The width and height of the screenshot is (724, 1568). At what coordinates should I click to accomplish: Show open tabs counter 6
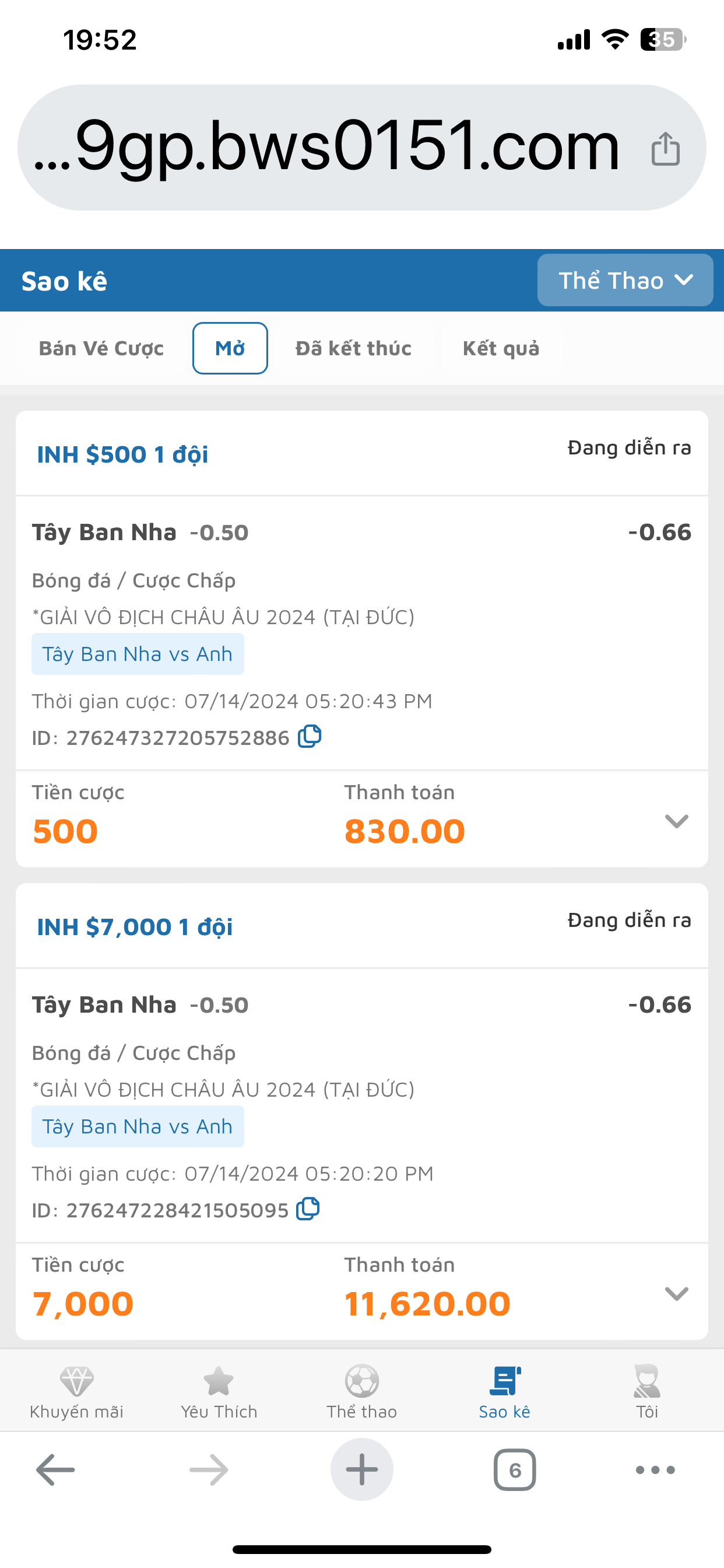click(515, 1470)
